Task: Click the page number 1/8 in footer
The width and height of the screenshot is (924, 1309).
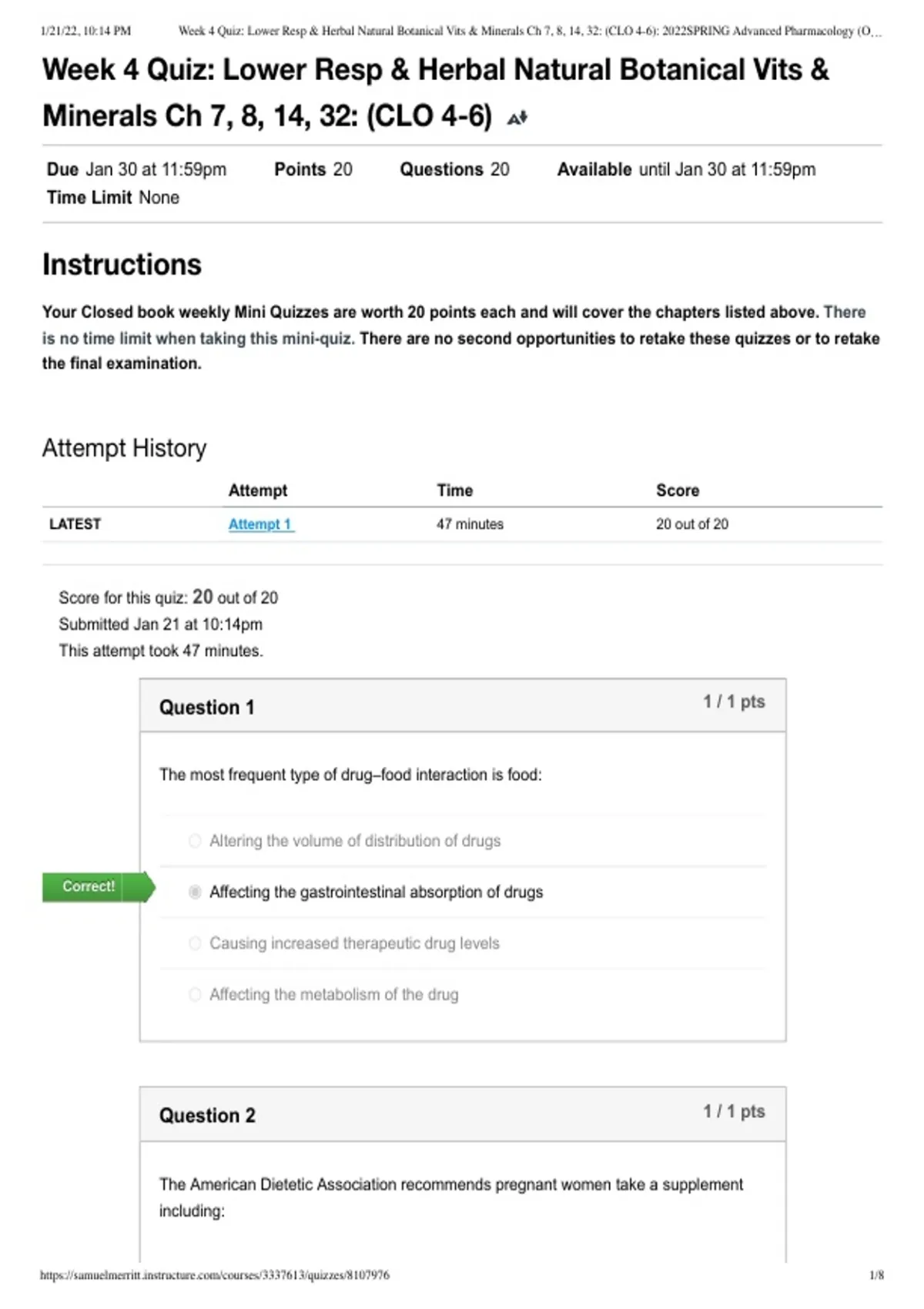Action: coord(876,1275)
